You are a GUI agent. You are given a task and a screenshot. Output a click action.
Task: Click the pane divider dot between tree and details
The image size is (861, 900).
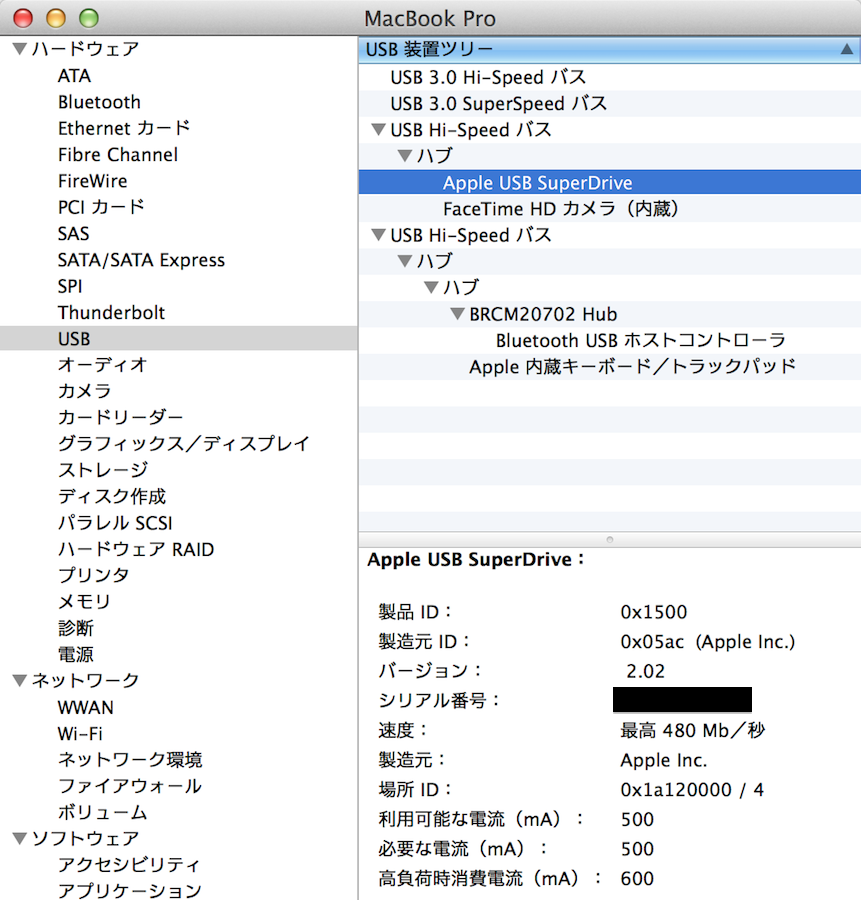[608, 540]
